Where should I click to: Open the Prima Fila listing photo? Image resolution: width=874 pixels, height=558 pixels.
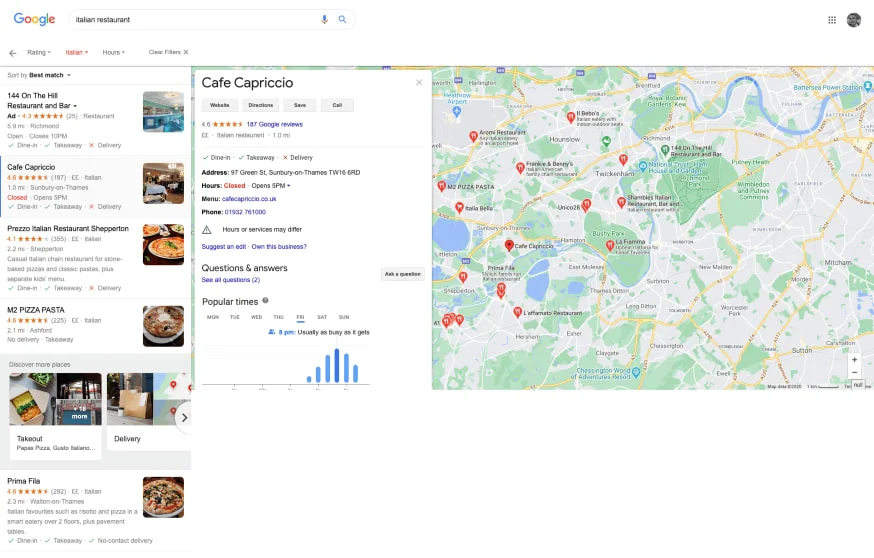tap(163, 497)
